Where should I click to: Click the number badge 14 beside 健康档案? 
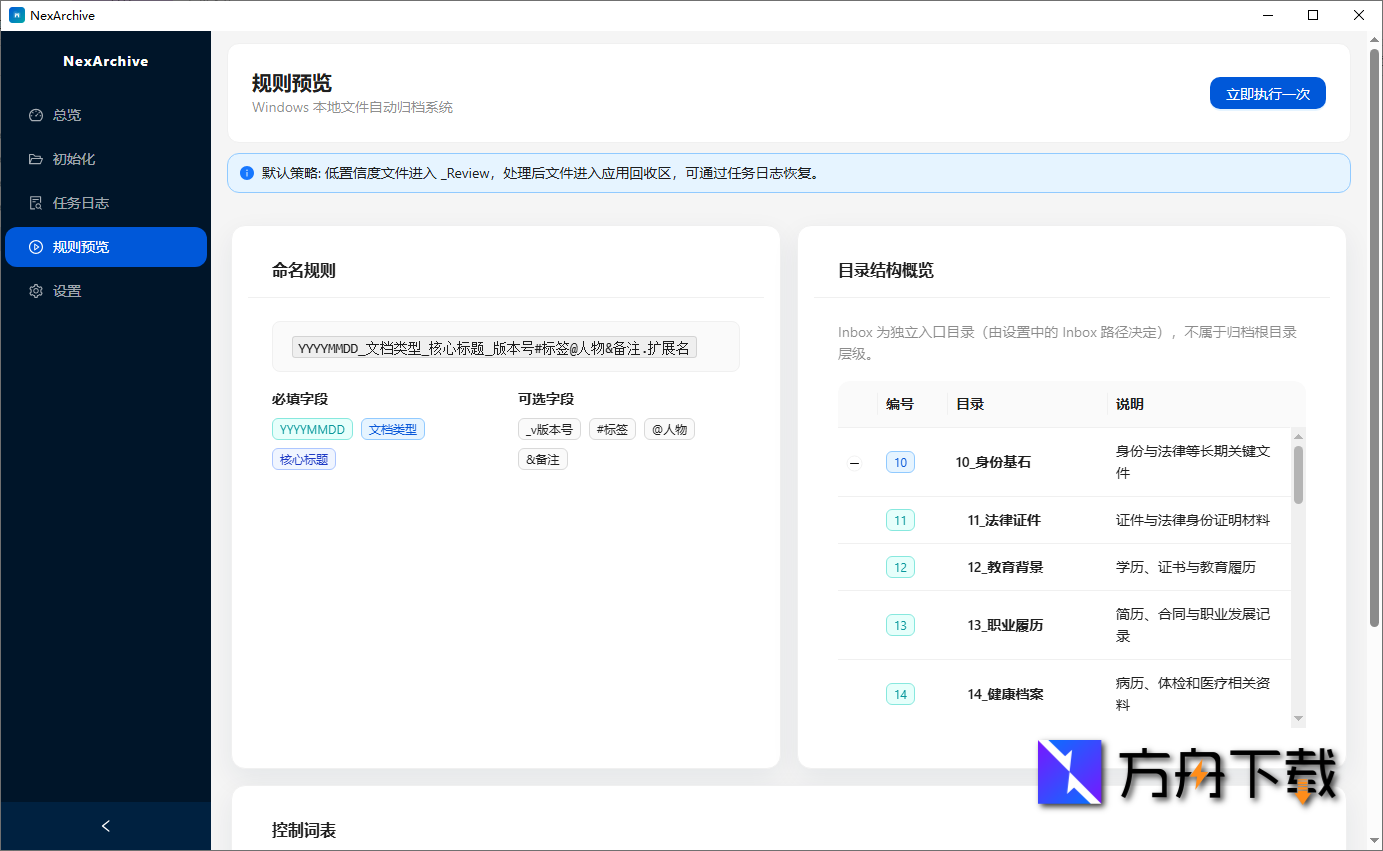click(900, 693)
